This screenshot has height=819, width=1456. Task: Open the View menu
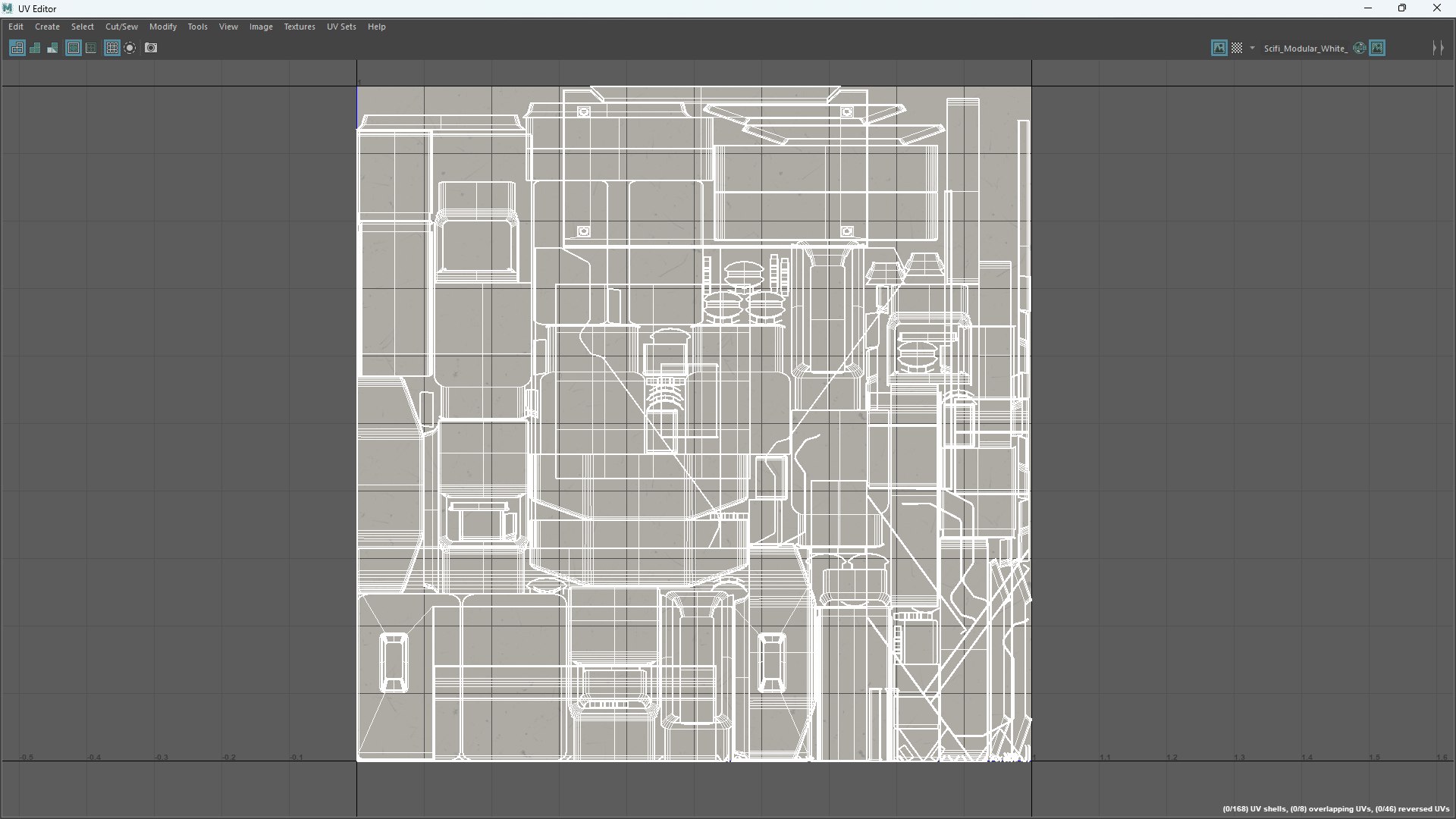(228, 27)
